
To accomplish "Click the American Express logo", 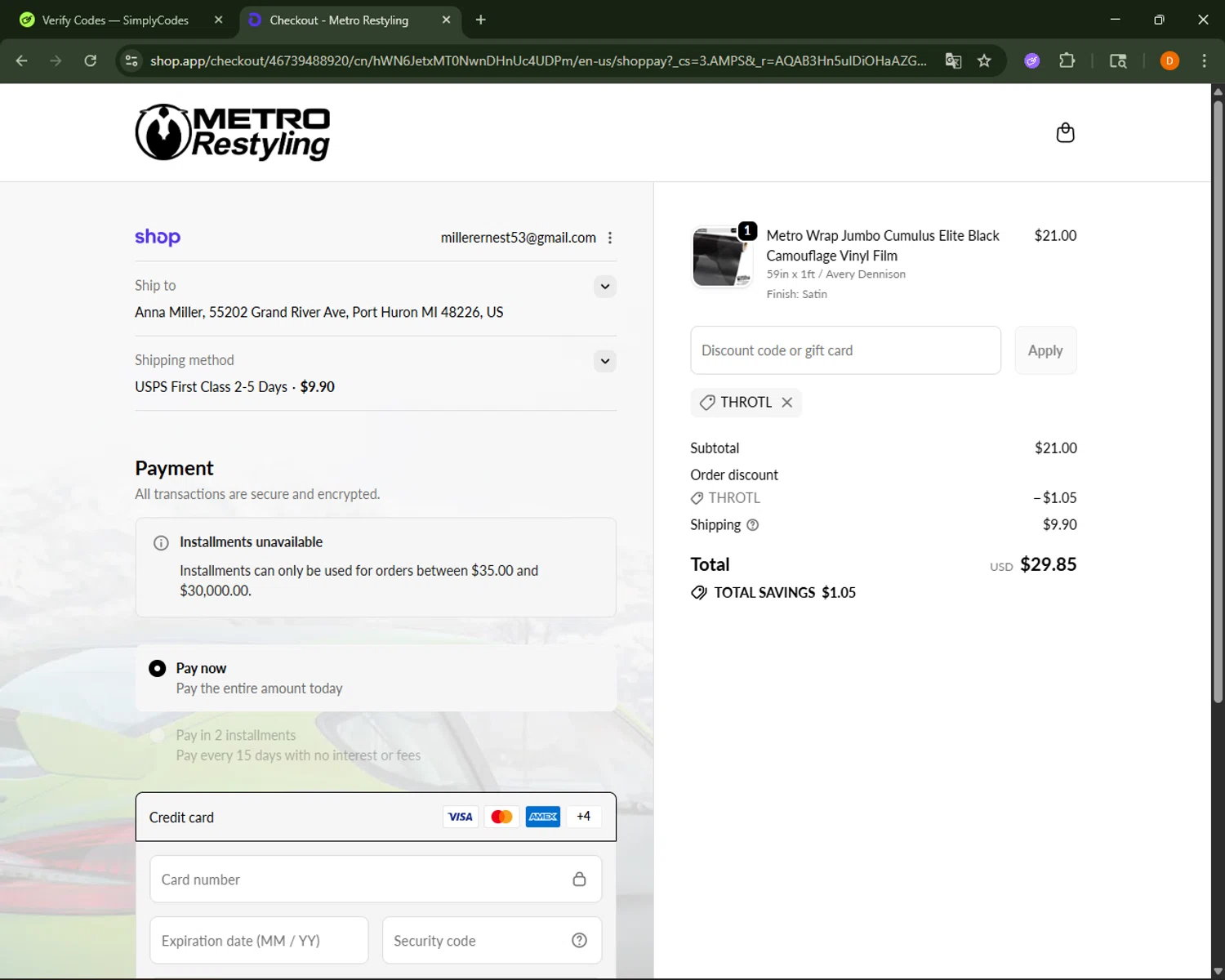I will [x=543, y=817].
